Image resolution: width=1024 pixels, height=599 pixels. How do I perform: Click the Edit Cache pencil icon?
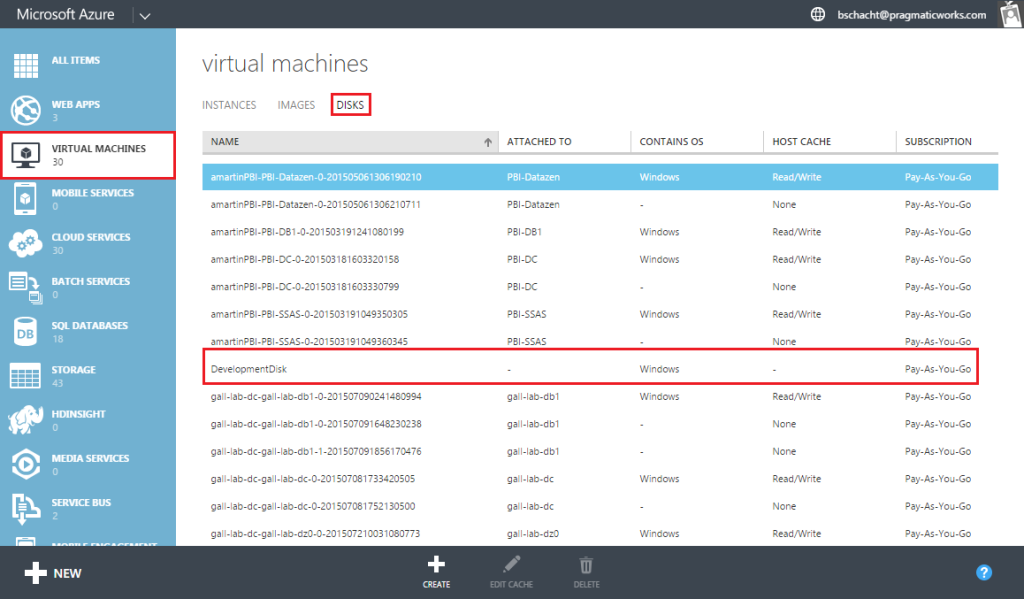click(511, 564)
